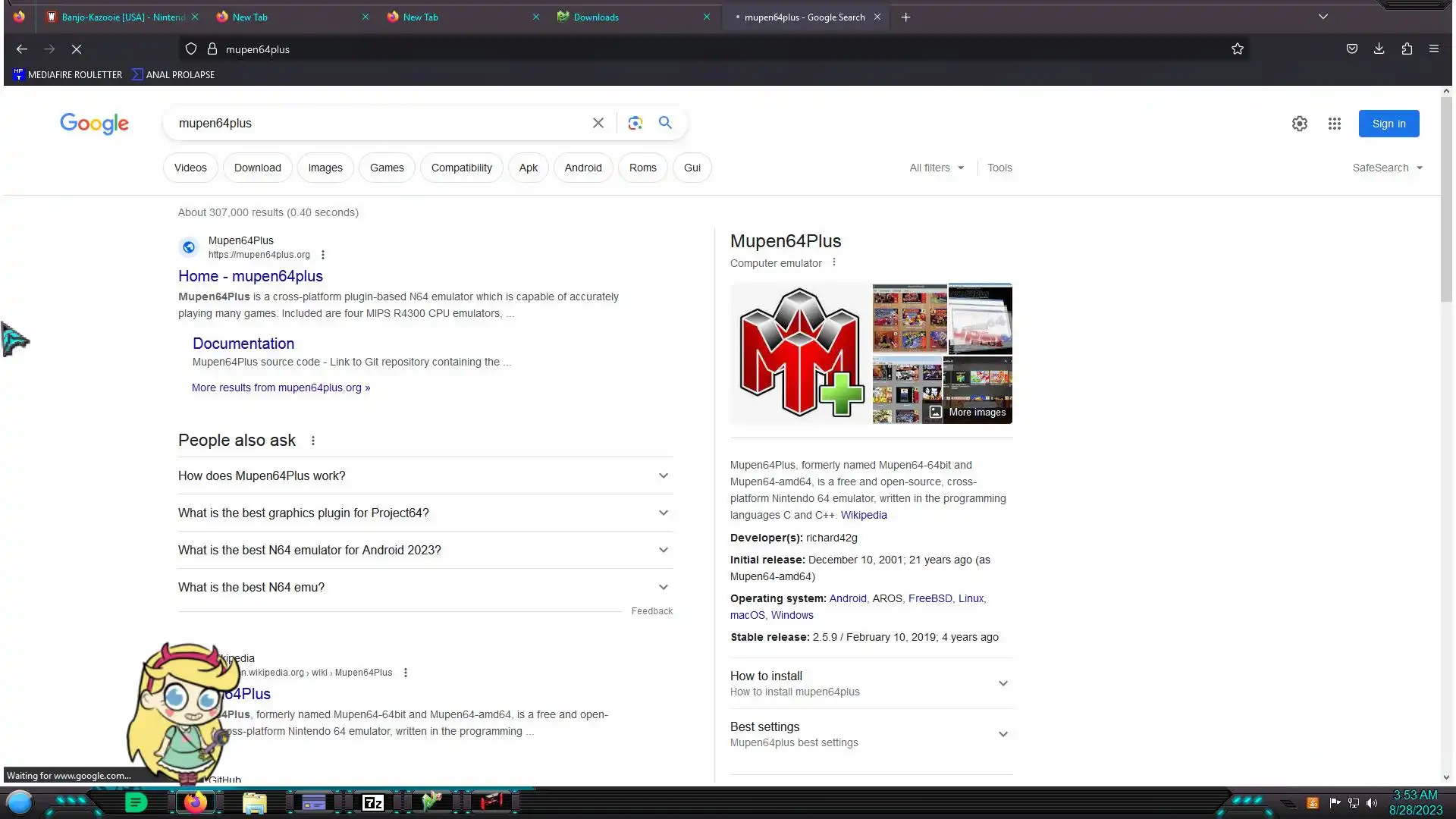Viewport: 1456px width, 819px height.
Task: Click the page vertical scrollbar thumb
Action: click(x=1446, y=197)
